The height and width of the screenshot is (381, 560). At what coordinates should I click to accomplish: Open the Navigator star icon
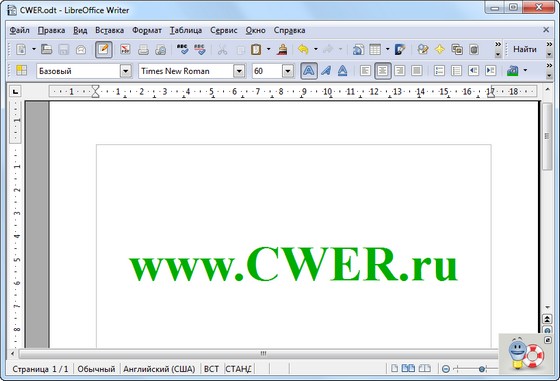tap(440, 49)
